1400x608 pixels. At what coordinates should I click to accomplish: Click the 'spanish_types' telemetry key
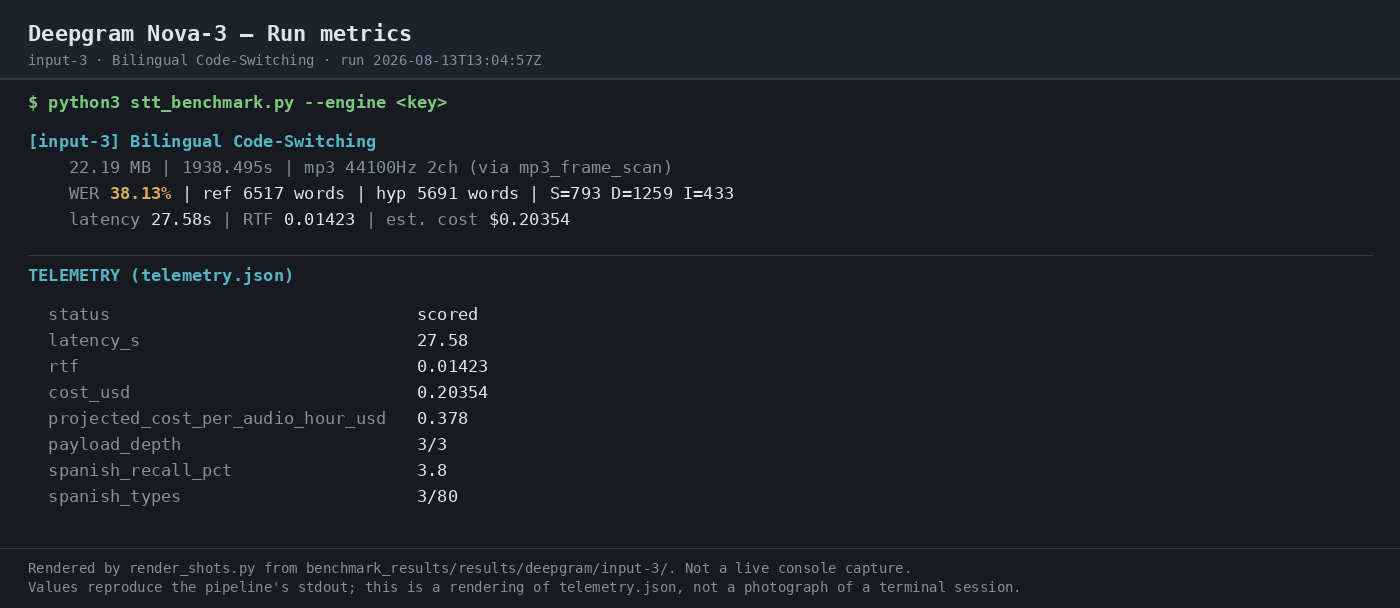pos(115,497)
